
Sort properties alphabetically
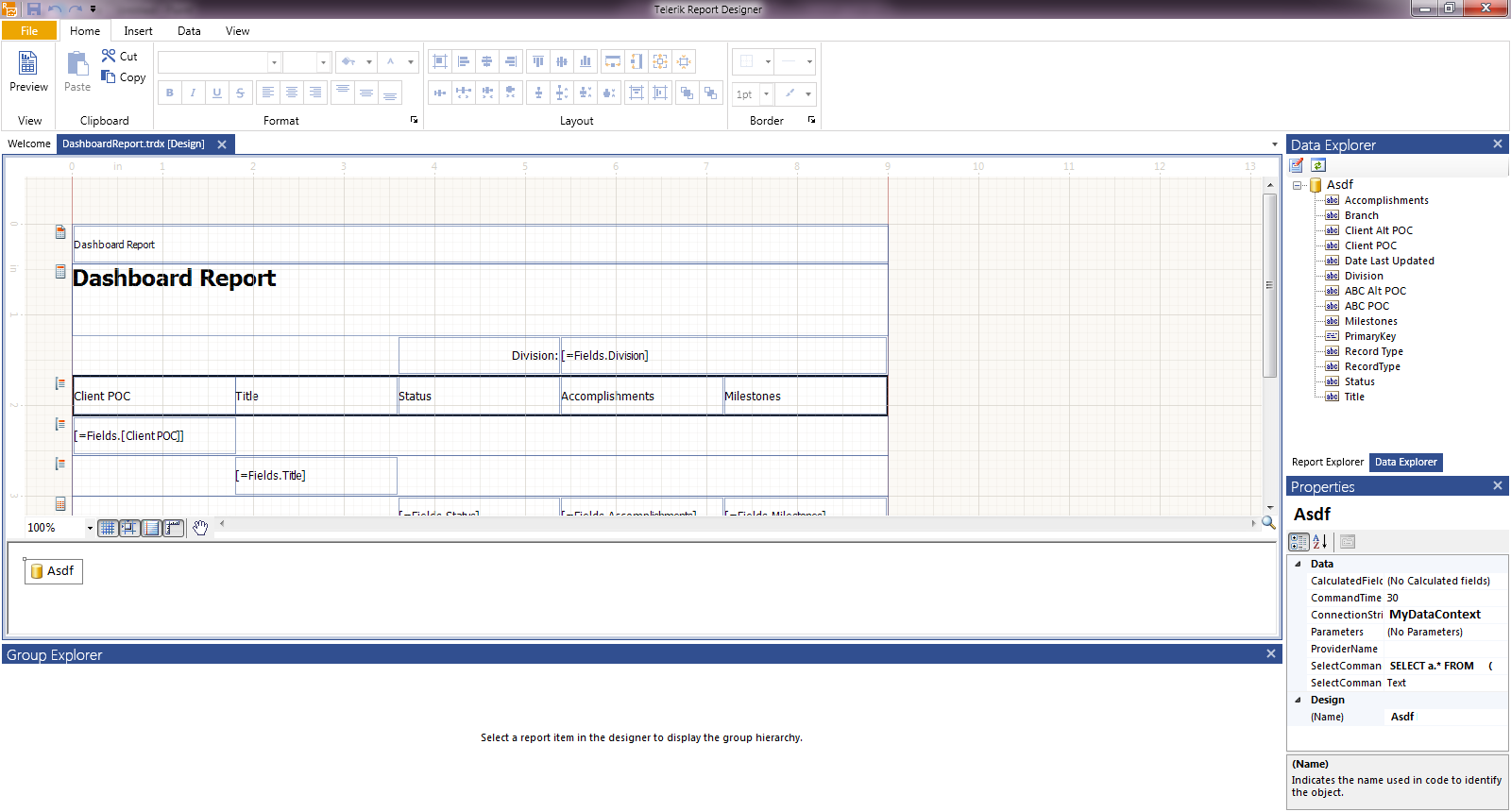pyautogui.click(x=1320, y=542)
